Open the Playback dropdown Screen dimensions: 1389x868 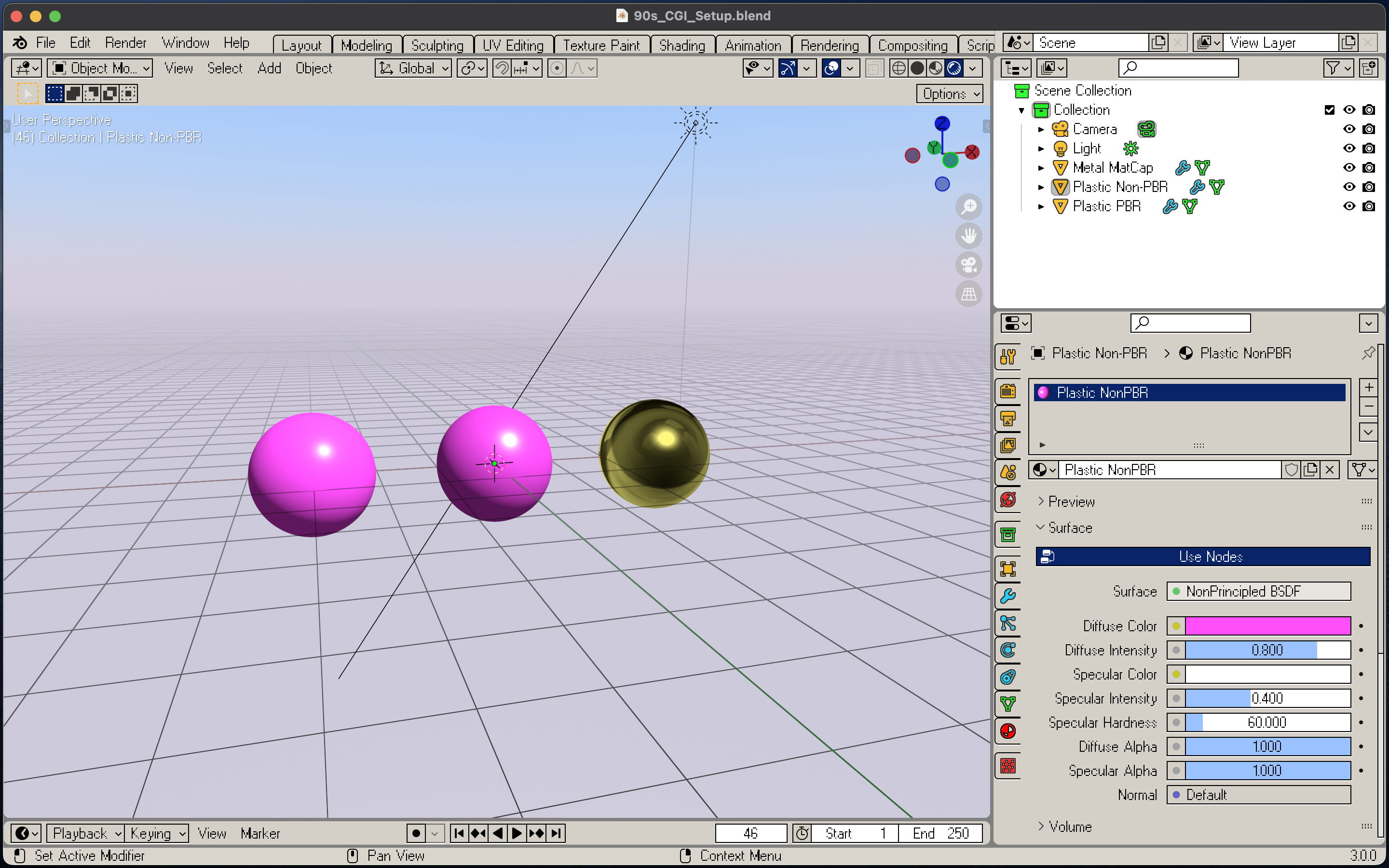[x=85, y=833]
